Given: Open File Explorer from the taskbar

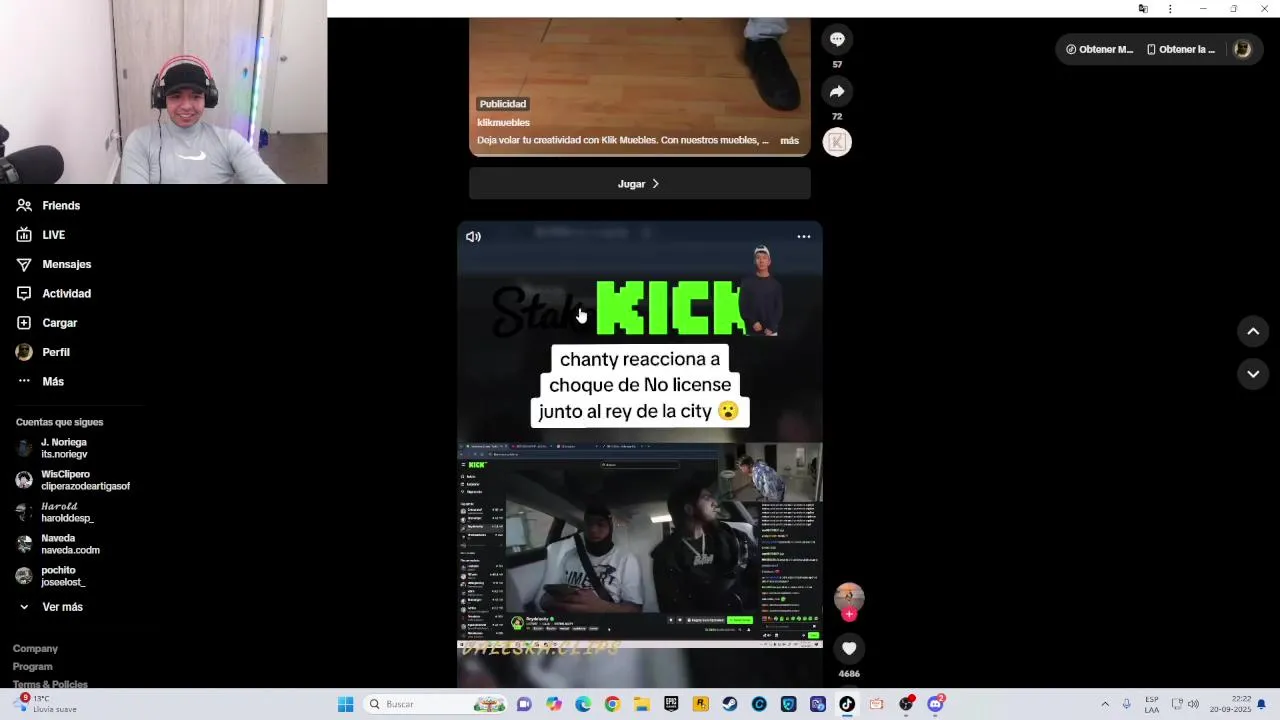Looking at the screenshot, I should [x=642, y=704].
